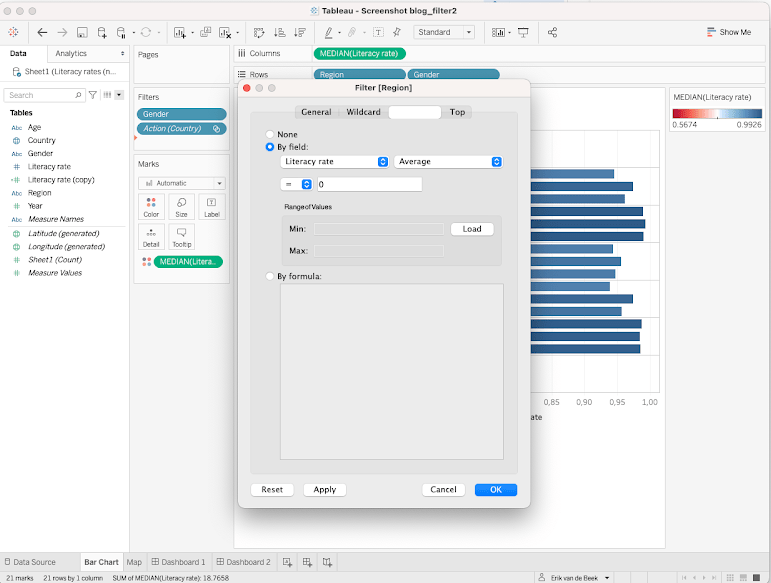
Task: Choose the By formula radio button
Action: click(270, 276)
